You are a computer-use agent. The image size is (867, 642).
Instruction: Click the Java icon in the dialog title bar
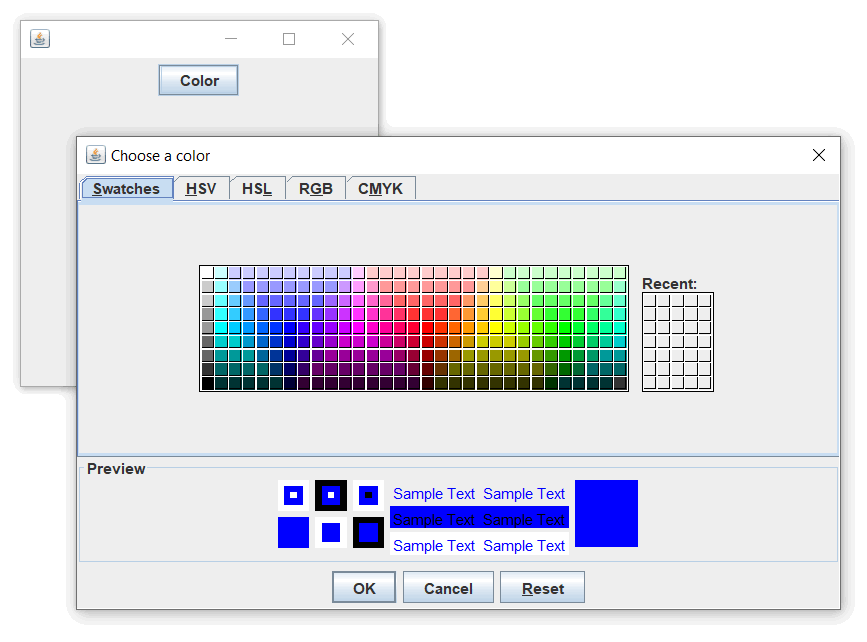click(95, 155)
